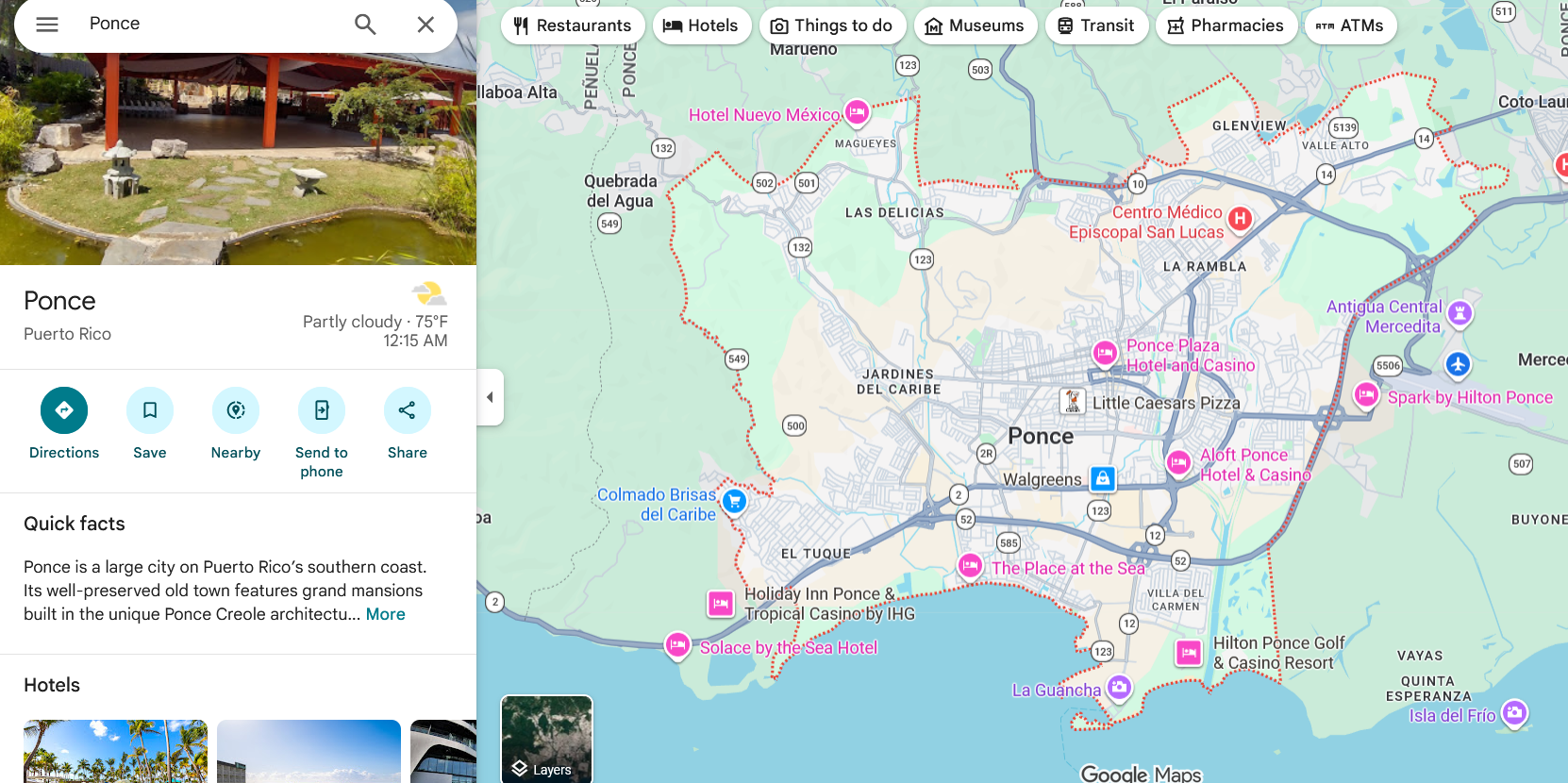Click the Hotels section heading
Image resolution: width=1568 pixels, height=783 pixels.
pyautogui.click(x=52, y=685)
